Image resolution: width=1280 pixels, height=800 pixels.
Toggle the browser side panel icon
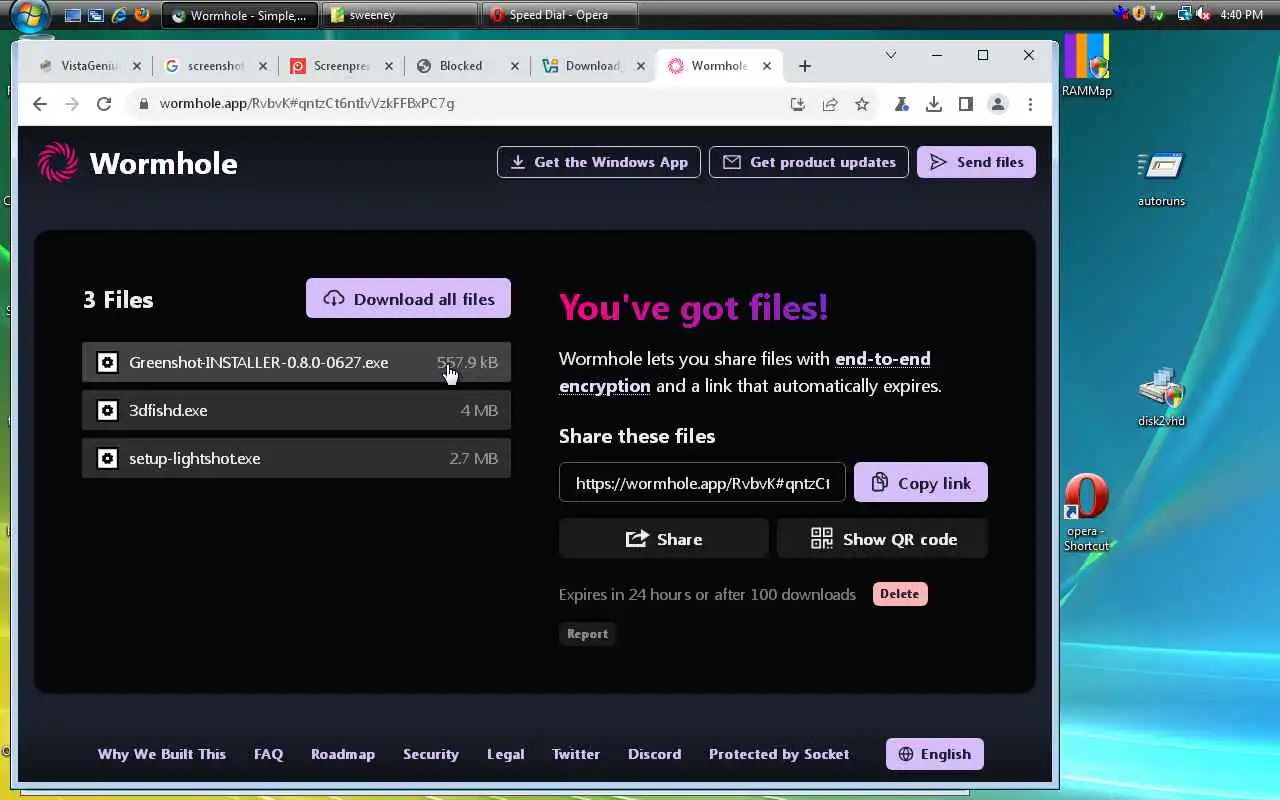click(966, 104)
